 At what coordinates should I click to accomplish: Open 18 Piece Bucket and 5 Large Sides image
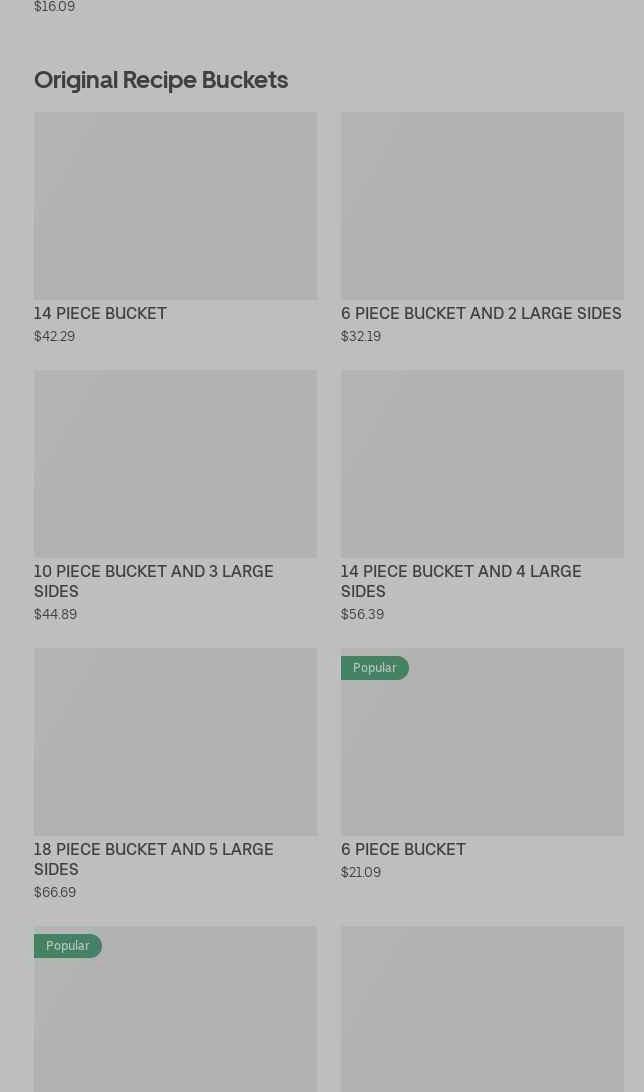(x=175, y=742)
